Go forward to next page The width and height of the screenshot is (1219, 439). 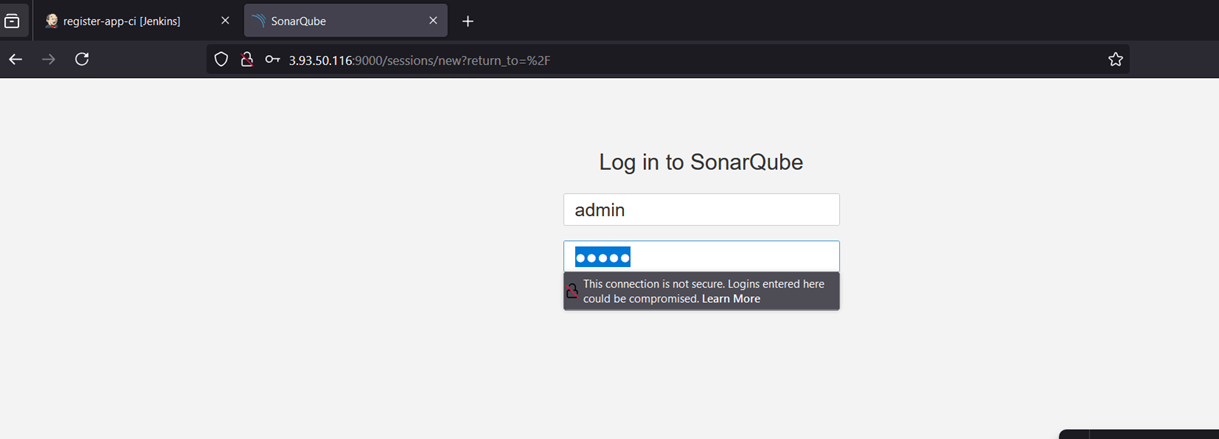point(49,59)
